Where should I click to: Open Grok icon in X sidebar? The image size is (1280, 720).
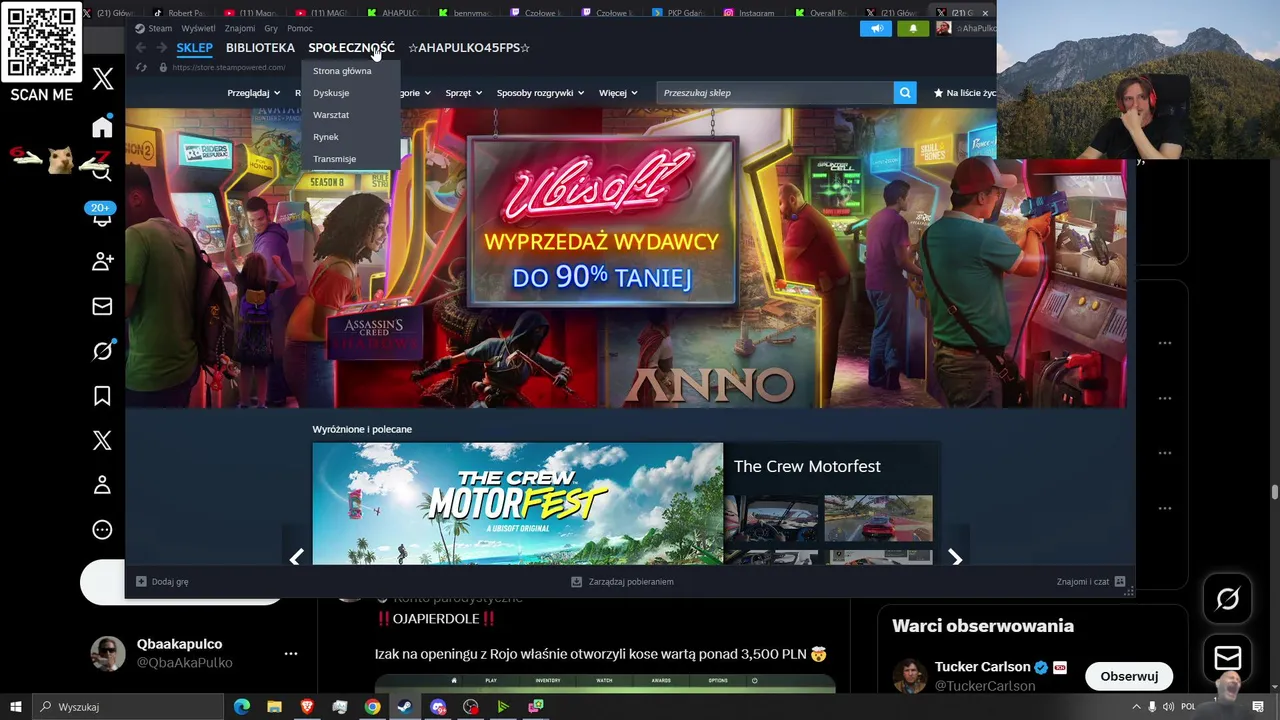[x=102, y=351]
